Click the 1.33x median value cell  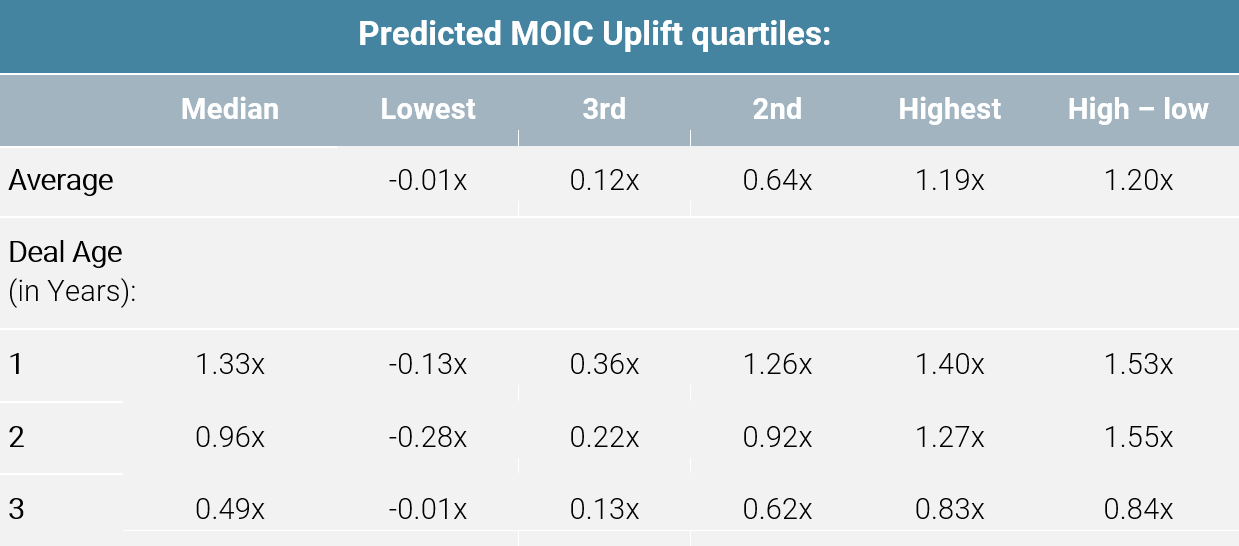click(x=230, y=365)
